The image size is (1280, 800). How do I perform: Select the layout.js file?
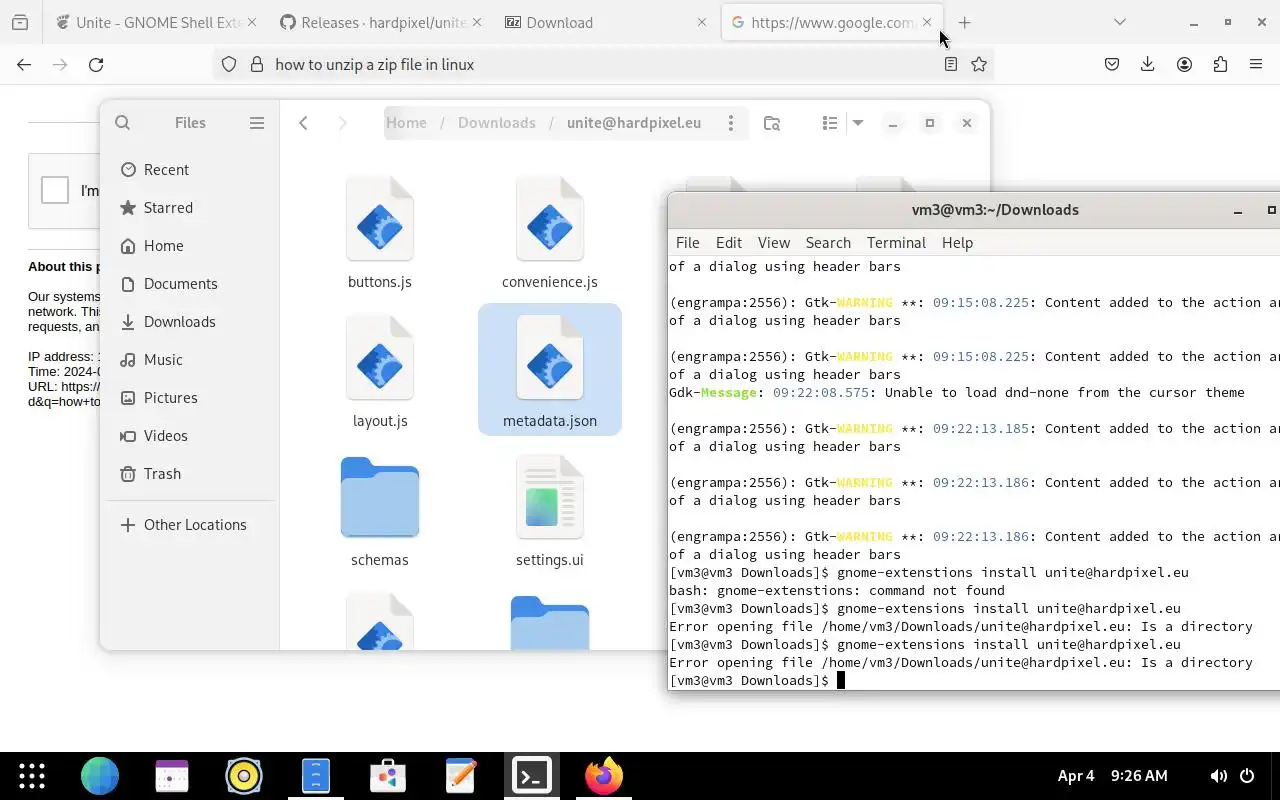point(380,371)
